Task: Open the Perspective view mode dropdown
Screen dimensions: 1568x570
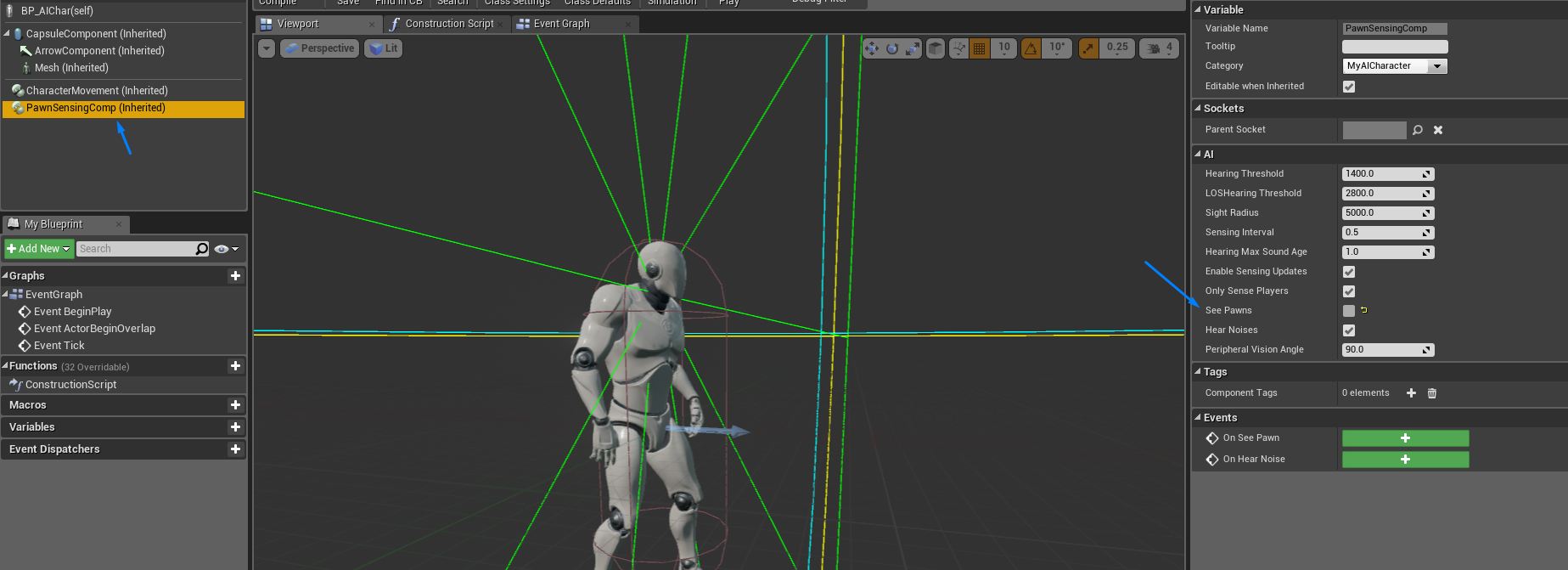Action: tap(319, 48)
